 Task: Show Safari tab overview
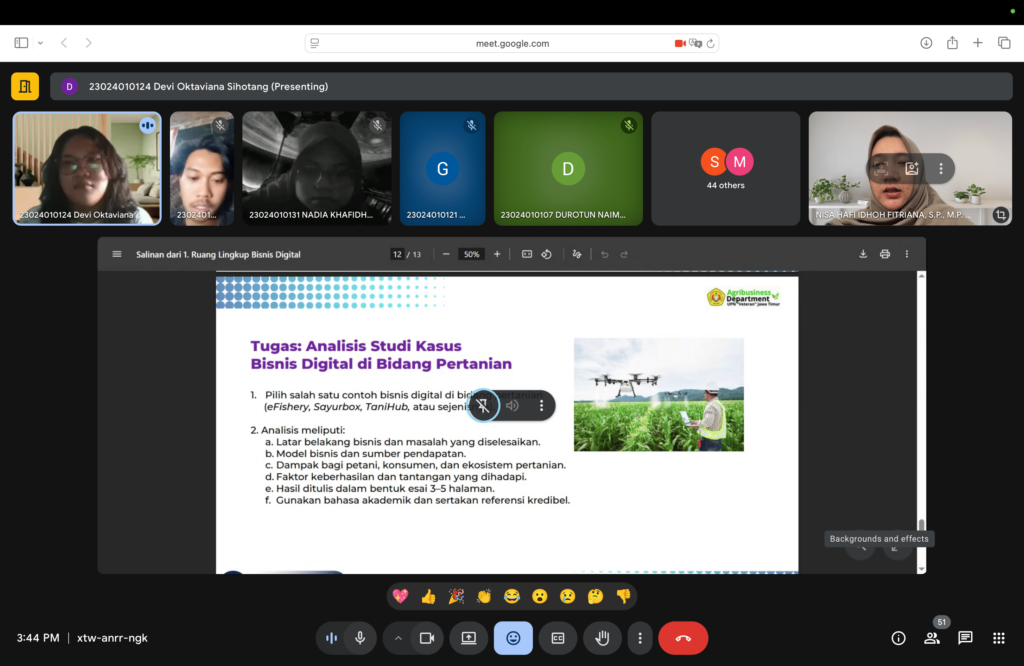[x=1004, y=43]
